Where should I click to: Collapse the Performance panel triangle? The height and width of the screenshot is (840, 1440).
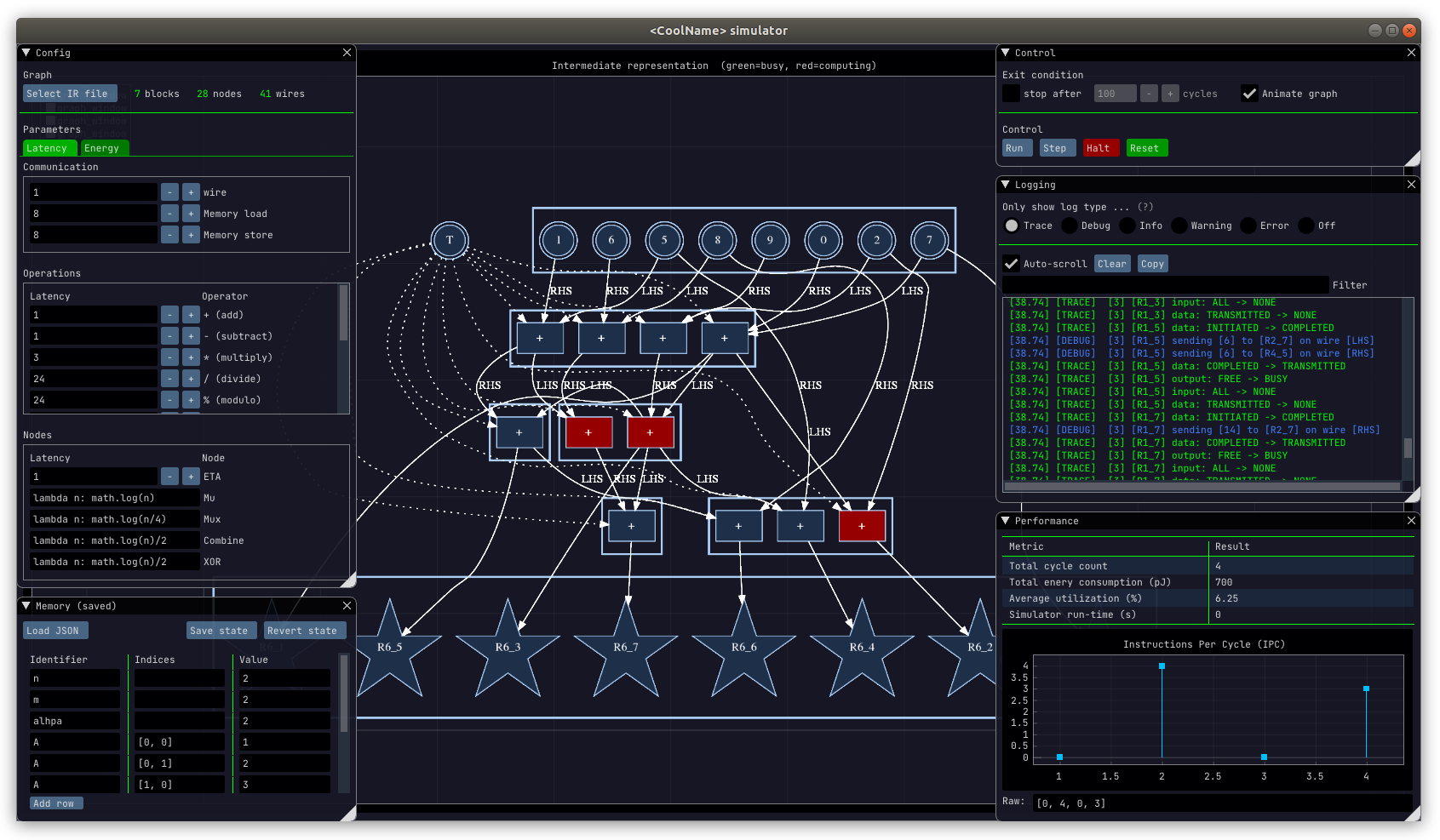[1006, 521]
